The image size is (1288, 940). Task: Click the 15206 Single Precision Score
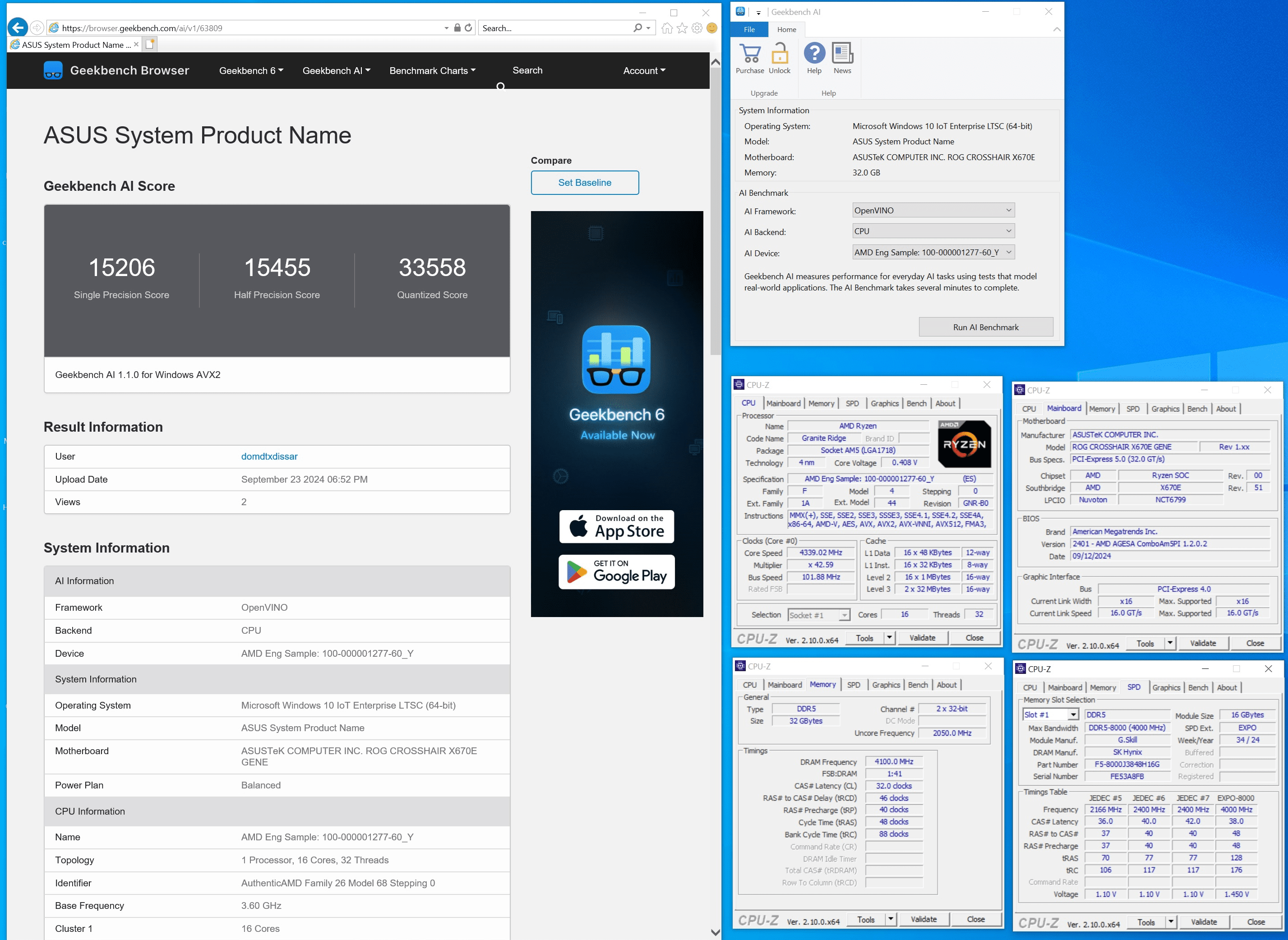point(122,267)
